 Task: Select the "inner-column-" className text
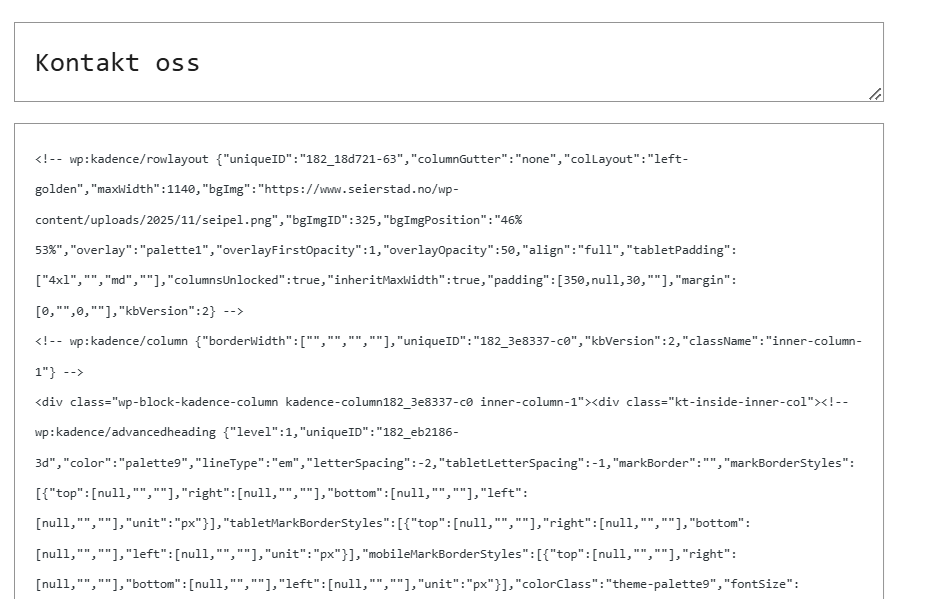[814, 341]
